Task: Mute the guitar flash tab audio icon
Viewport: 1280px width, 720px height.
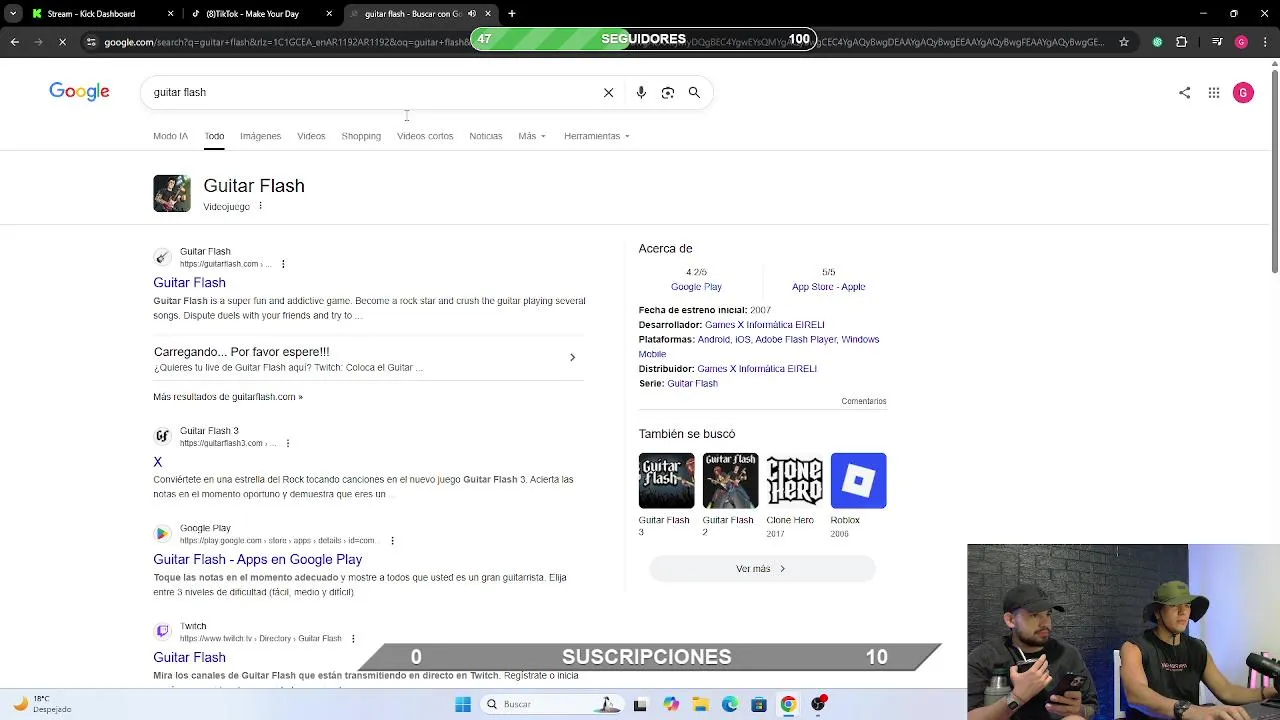Action: click(472, 14)
